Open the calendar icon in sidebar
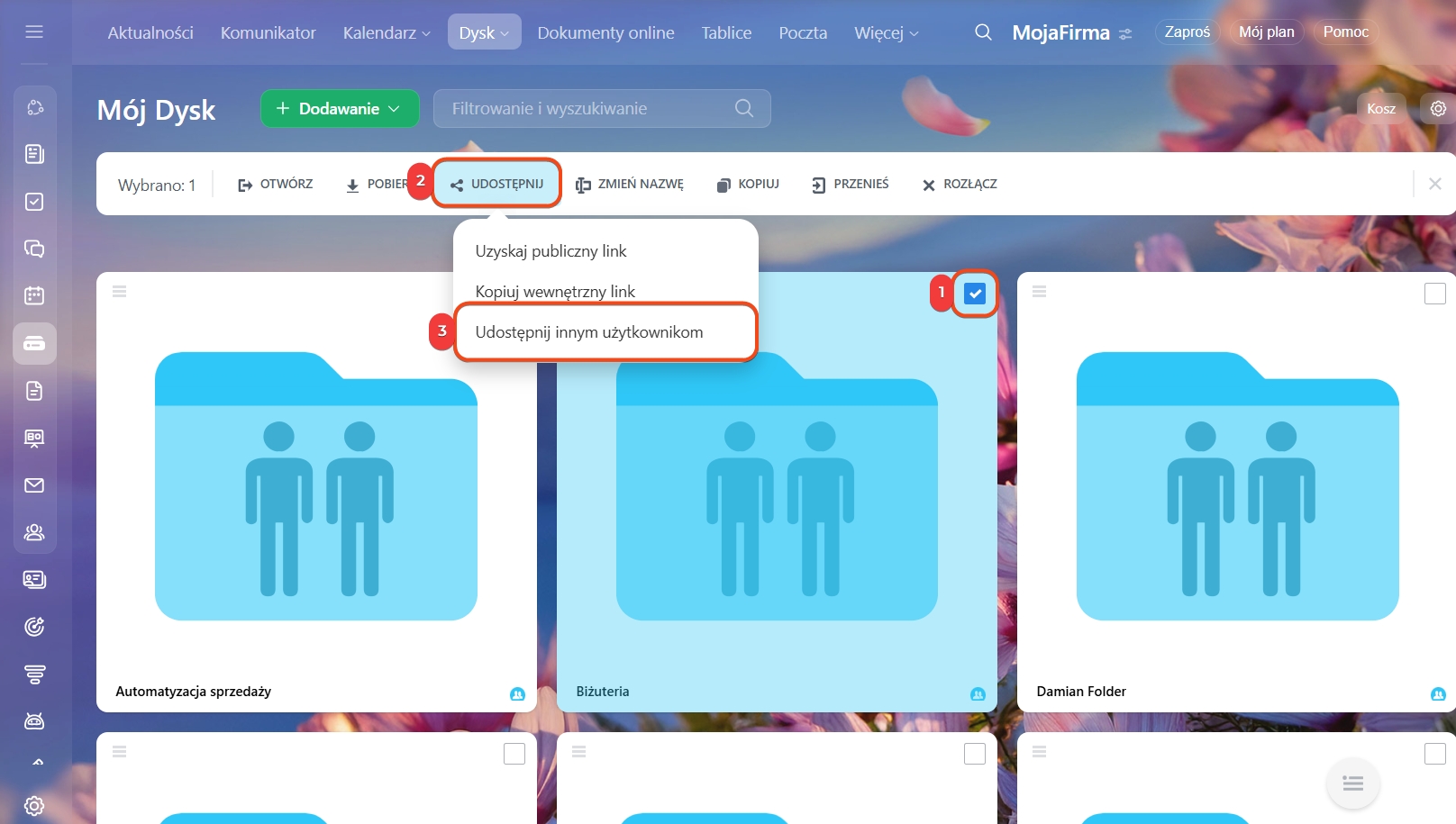 click(x=34, y=295)
